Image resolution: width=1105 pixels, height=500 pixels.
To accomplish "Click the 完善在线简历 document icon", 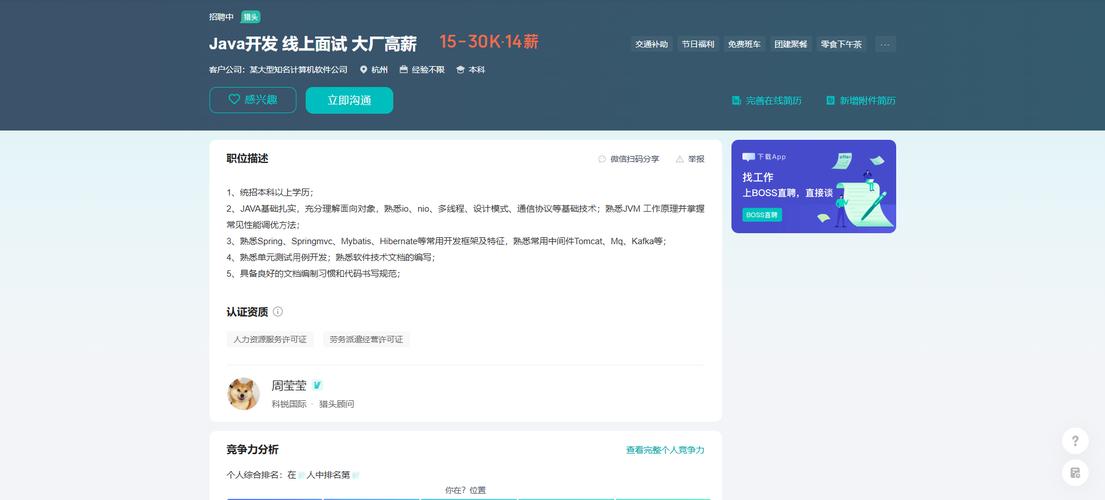I will (x=736, y=101).
